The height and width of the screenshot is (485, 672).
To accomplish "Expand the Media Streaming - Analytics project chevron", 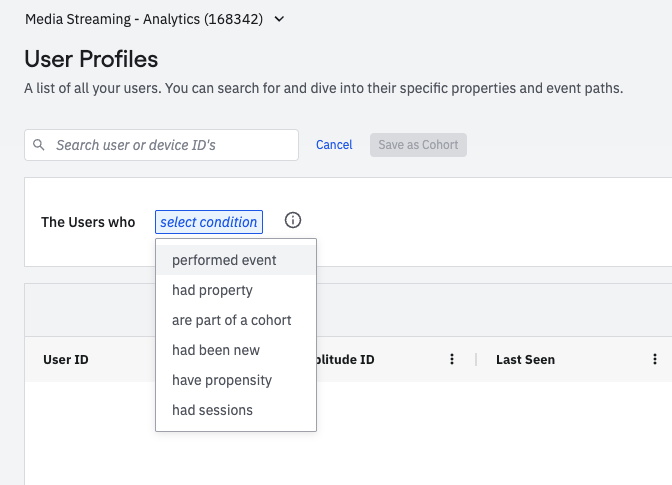I will click(x=278, y=19).
